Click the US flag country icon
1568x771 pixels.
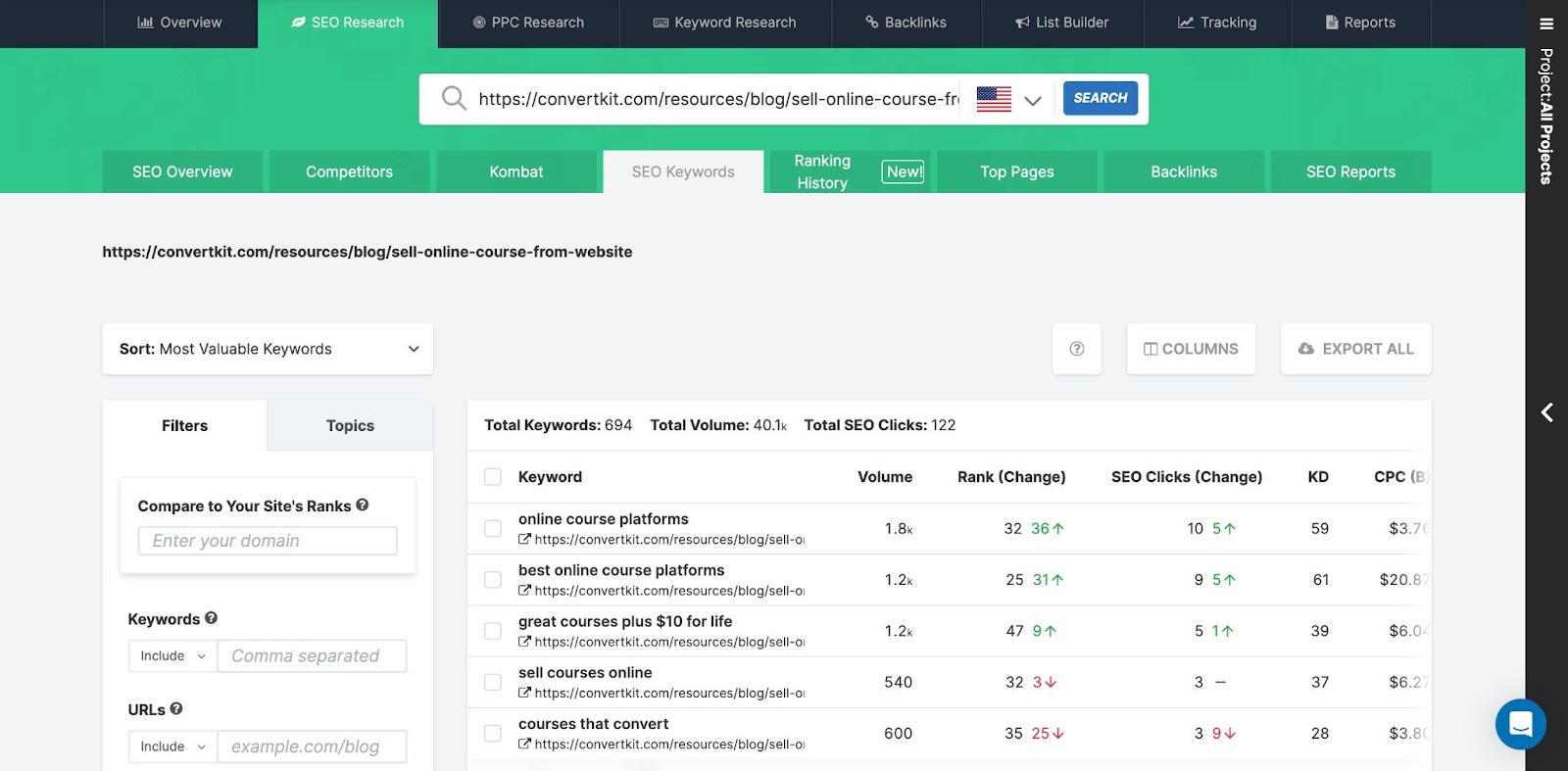994,99
